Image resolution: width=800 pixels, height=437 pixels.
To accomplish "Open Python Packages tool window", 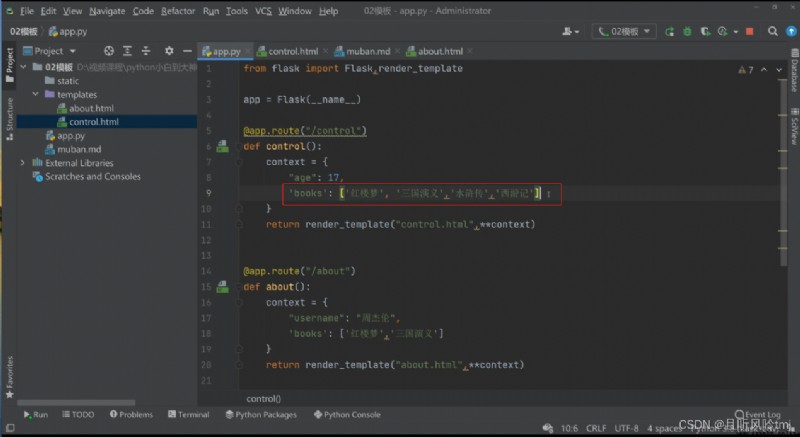I will tap(261, 415).
